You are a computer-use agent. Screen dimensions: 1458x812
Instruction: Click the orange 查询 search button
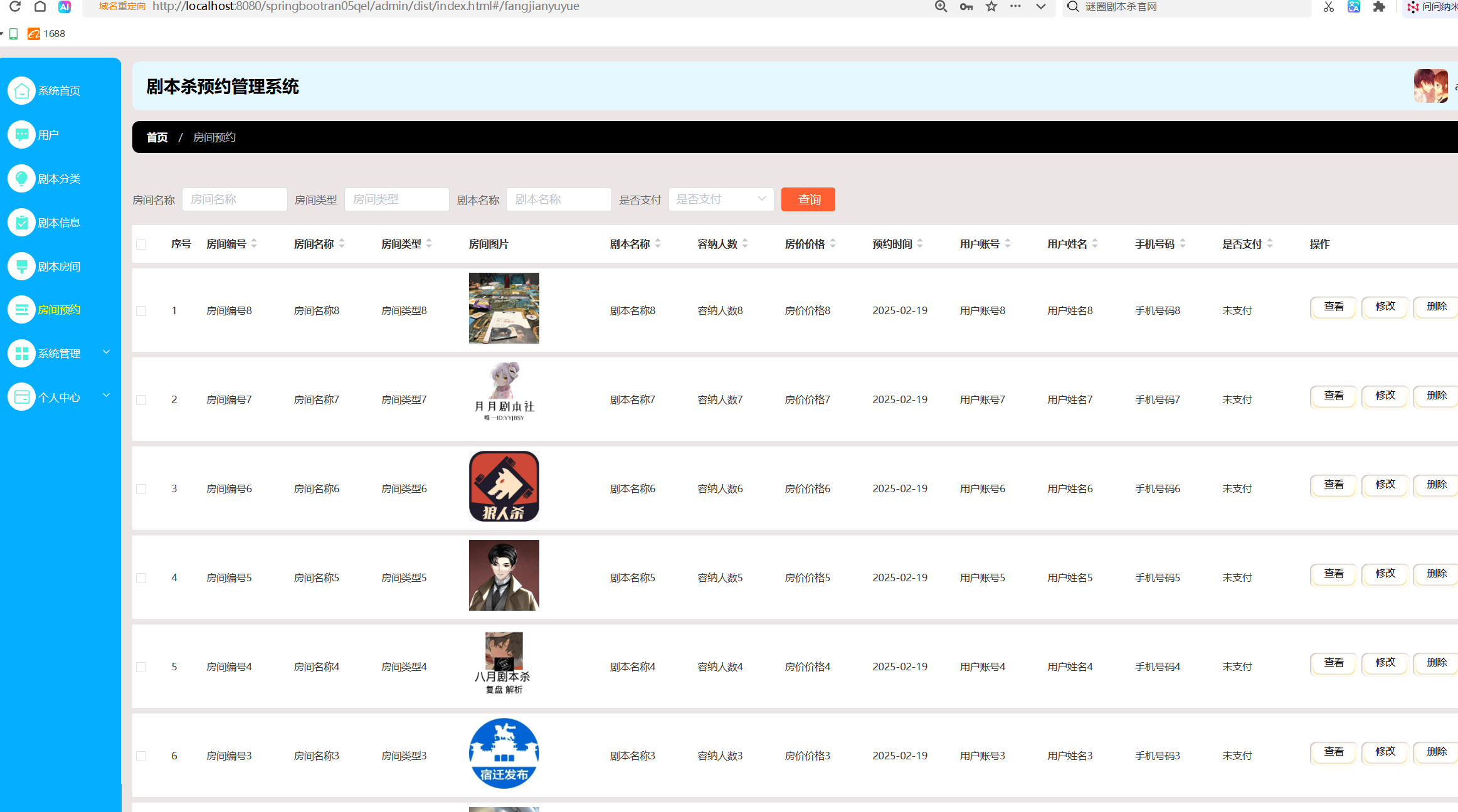pyautogui.click(x=808, y=199)
